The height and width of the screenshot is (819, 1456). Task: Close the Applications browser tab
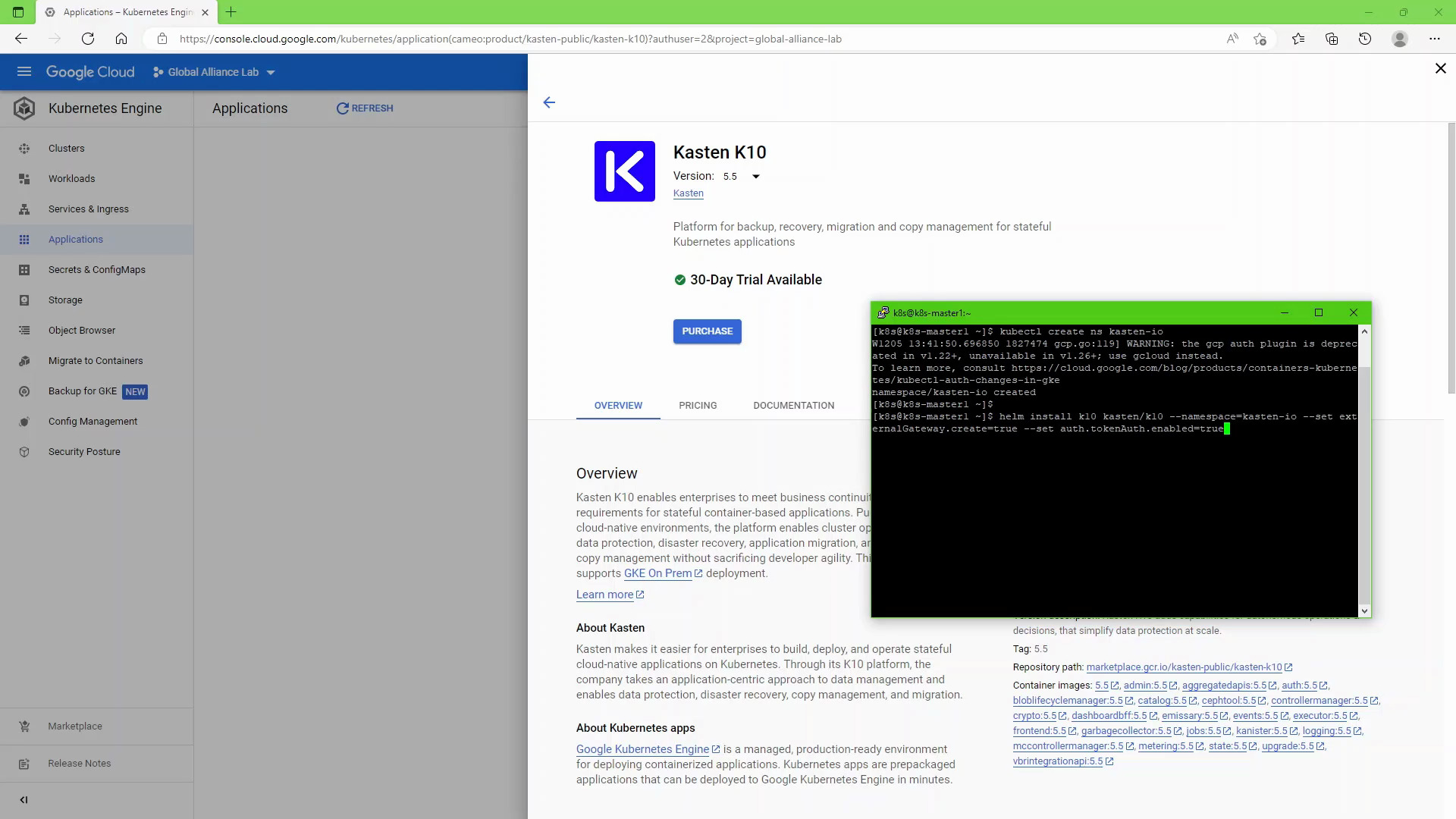point(205,12)
